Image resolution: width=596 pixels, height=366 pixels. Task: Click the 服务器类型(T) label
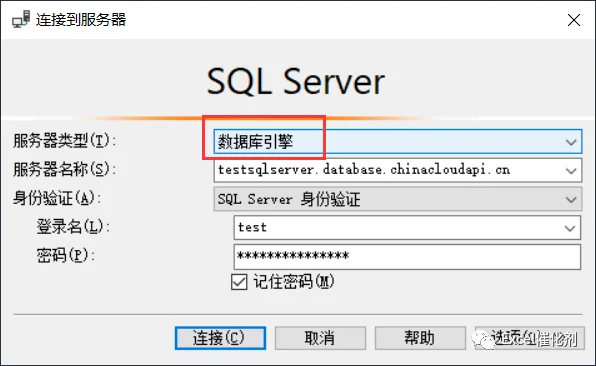pyautogui.click(x=64, y=141)
